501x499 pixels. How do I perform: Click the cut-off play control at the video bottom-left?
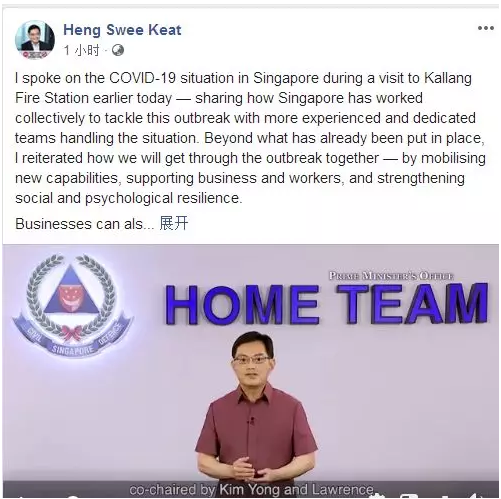click(21, 496)
